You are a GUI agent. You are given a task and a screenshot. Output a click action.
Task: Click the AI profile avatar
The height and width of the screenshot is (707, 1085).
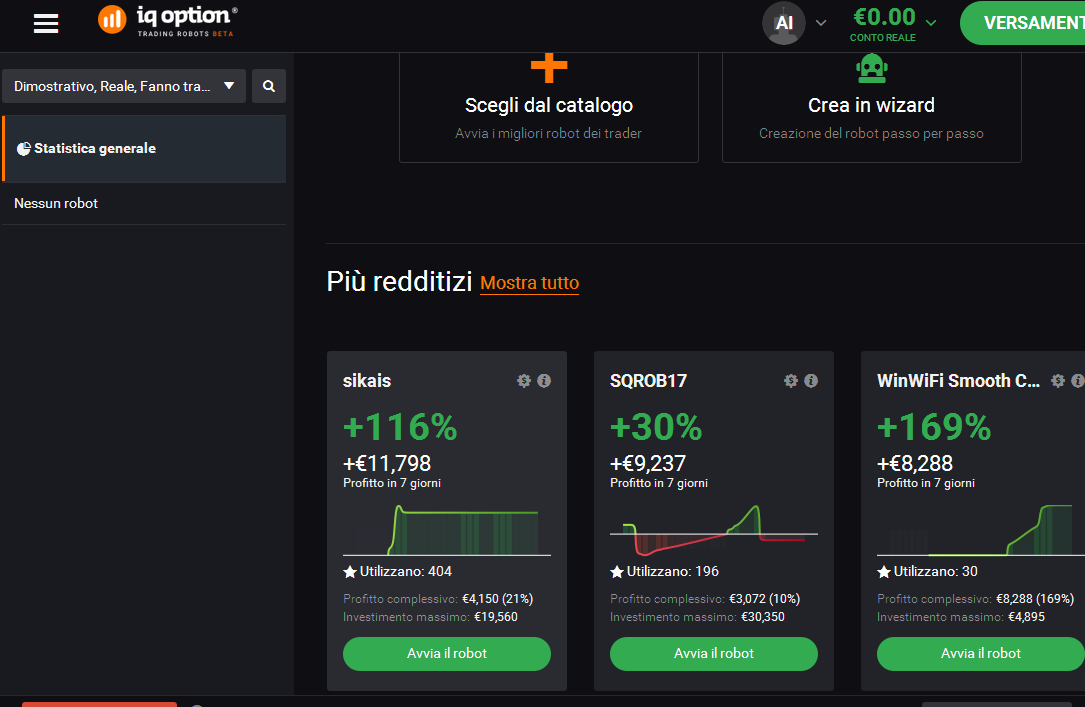click(x=783, y=23)
